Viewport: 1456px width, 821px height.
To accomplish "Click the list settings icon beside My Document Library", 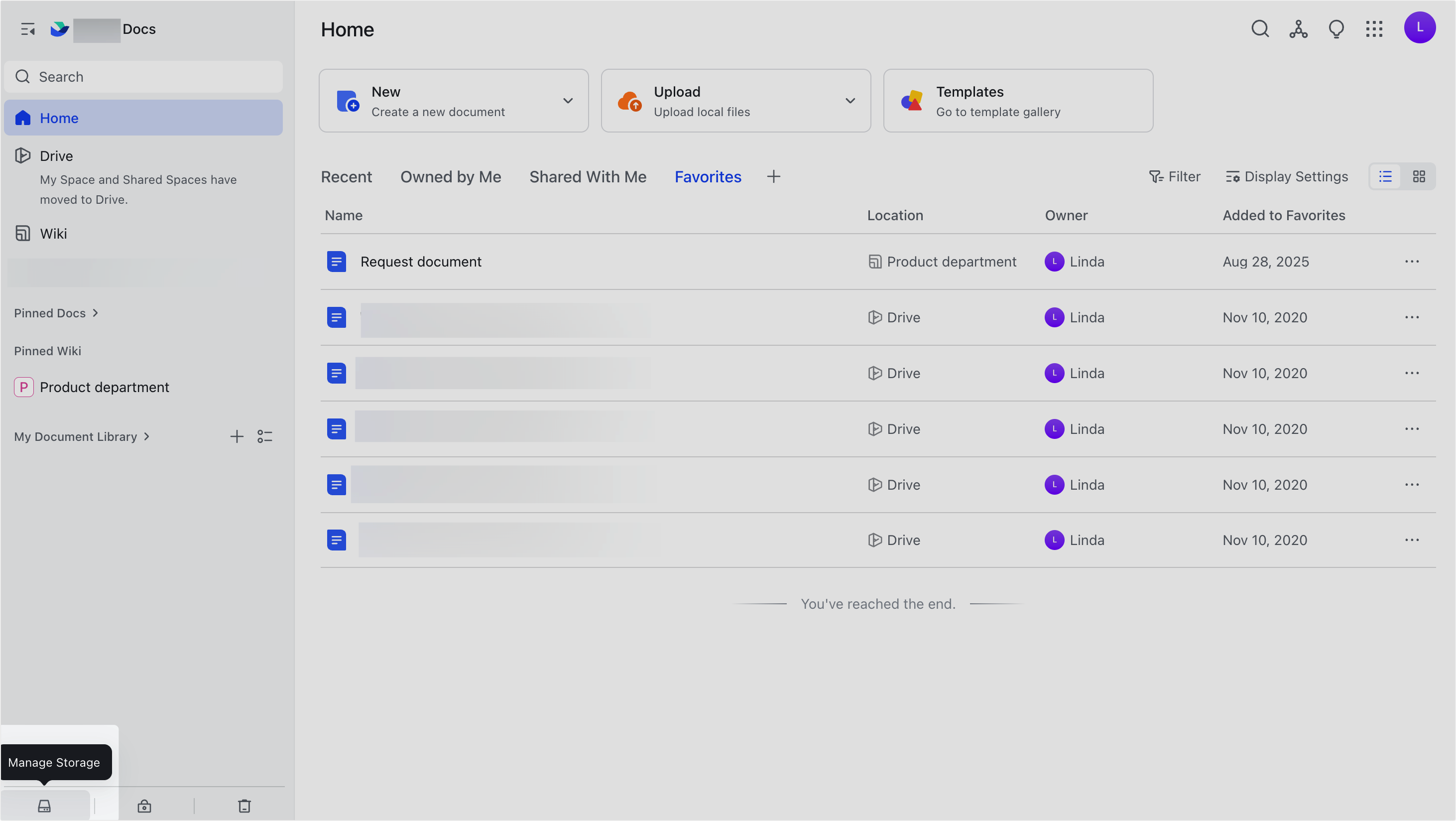I will pos(264,436).
